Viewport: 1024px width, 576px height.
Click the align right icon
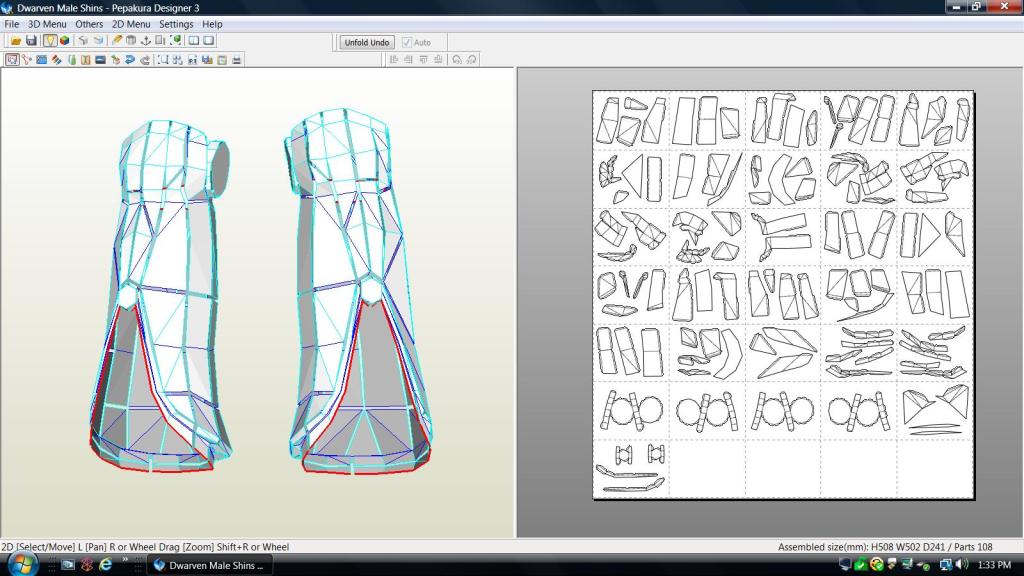(408, 59)
